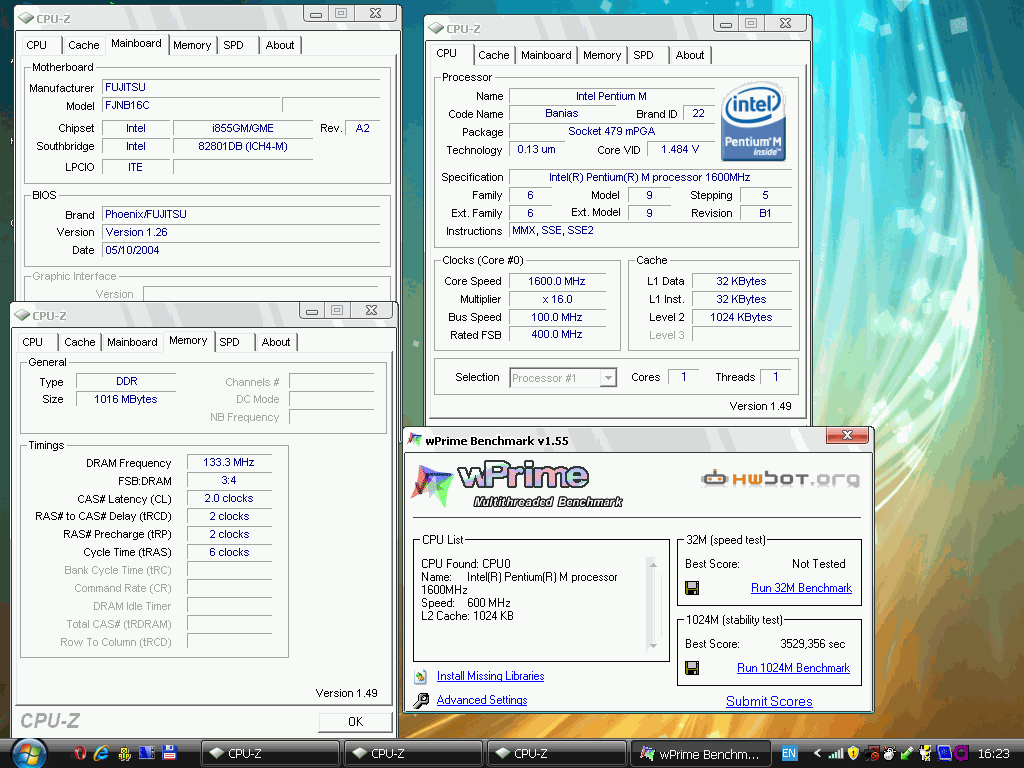Open the Advanced Settings link
Image resolution: width=1024 pixels, height=768 pixels.
pos(482,700)
